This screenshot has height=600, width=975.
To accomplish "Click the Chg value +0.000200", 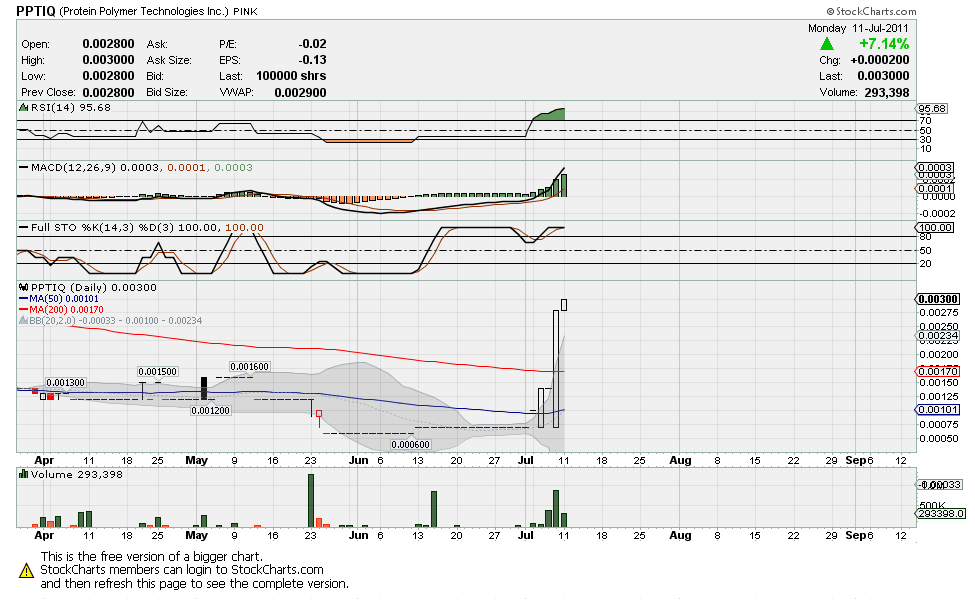I will [880, 60].
